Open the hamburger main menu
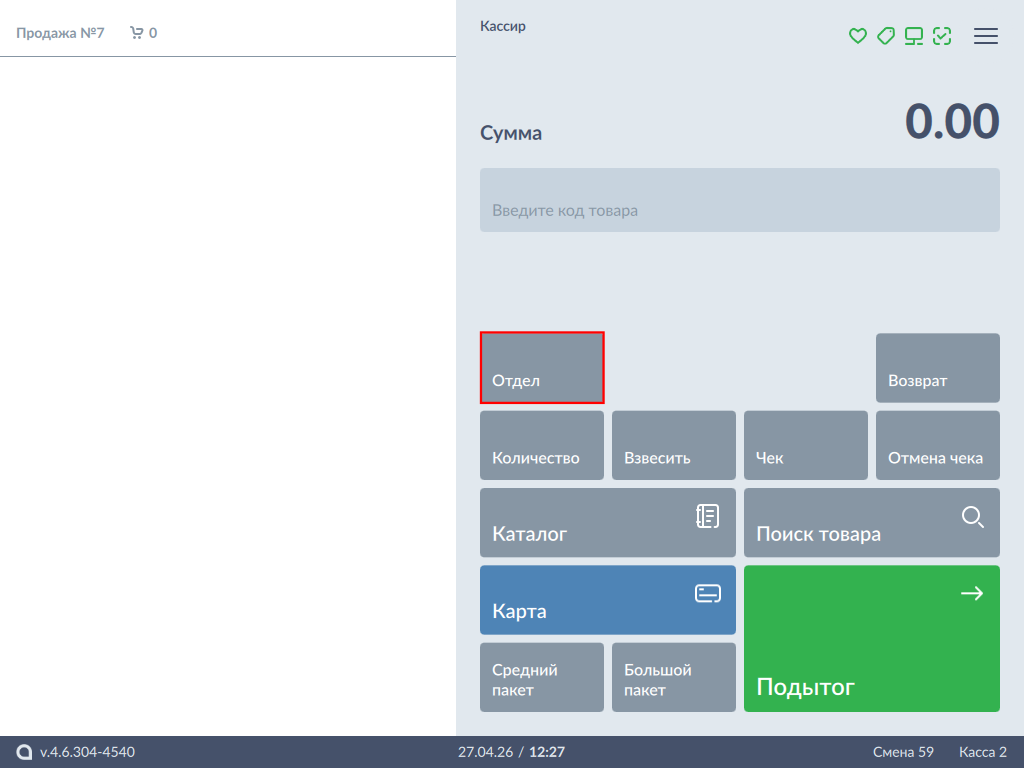The height and width of the screenshot is (768, 1024). point(985,36)
